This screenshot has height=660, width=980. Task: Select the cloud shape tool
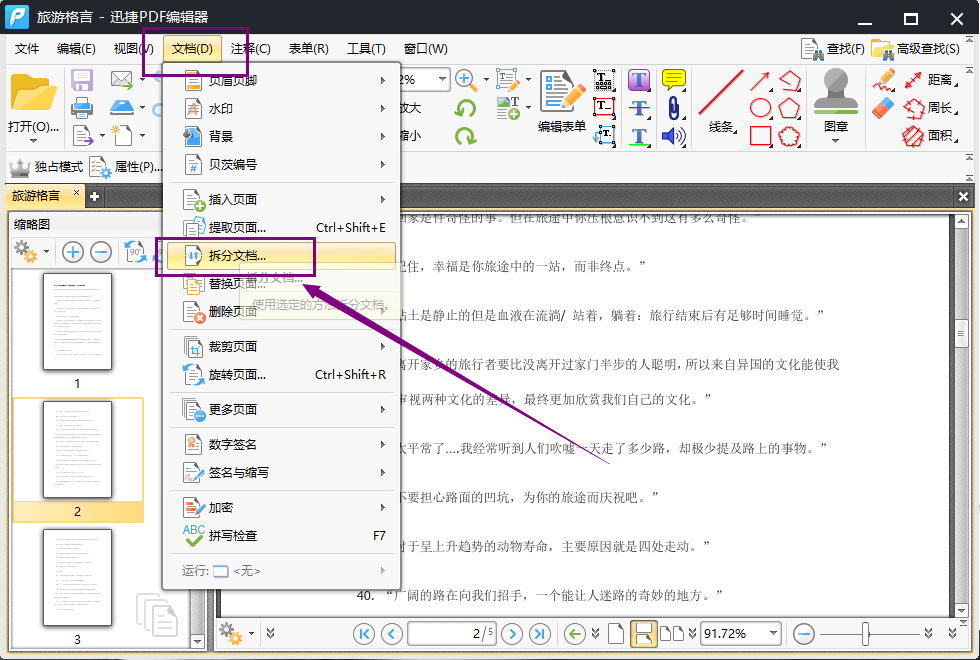(x=789, y=136)
